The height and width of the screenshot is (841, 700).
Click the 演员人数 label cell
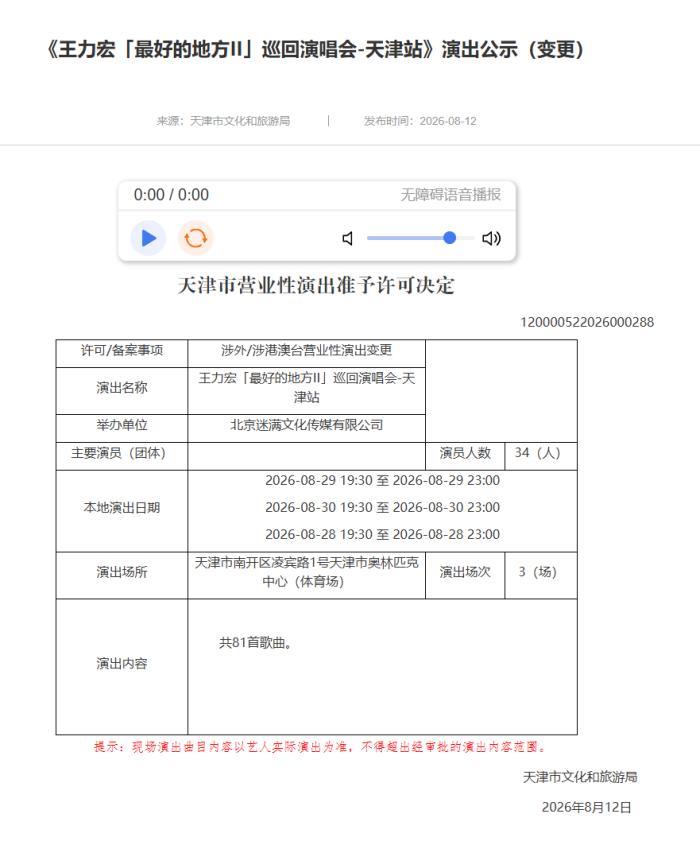point(465,456)
